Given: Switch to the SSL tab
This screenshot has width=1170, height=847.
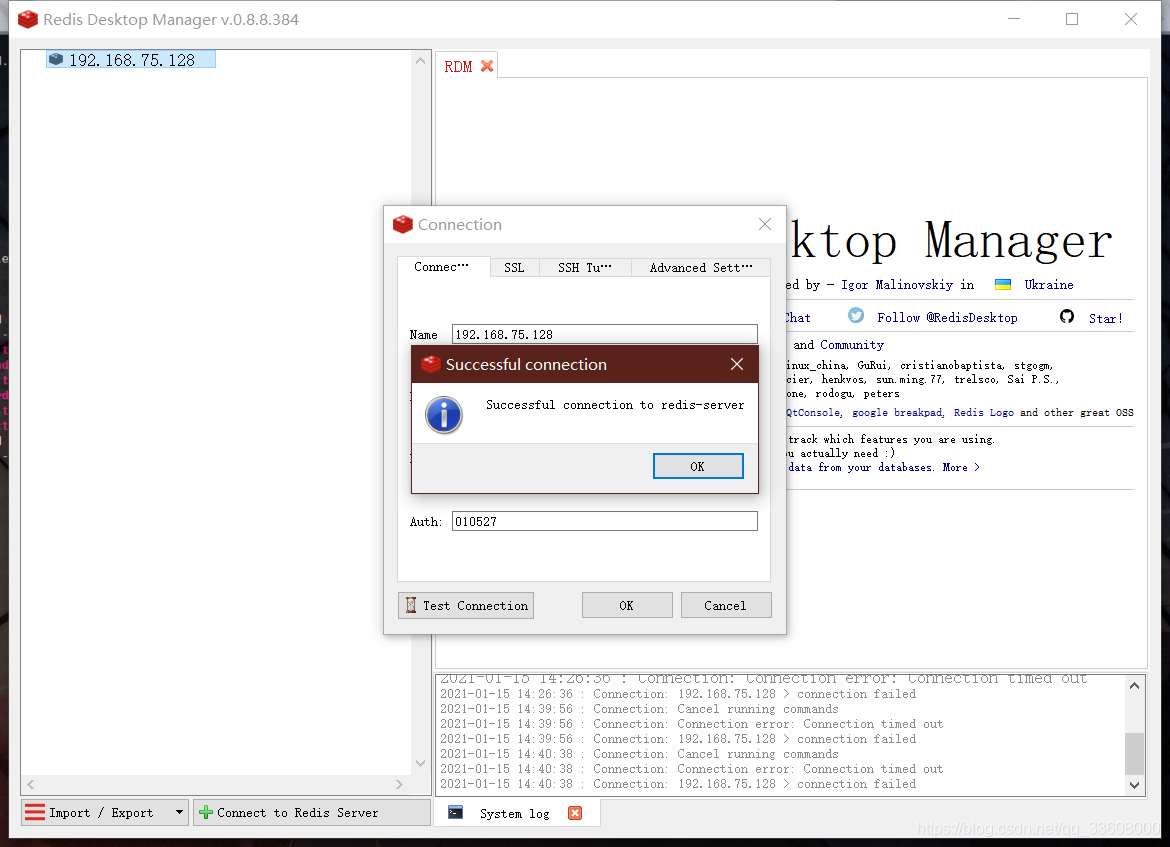Looking at the screenshot, I should pos(514,268).
